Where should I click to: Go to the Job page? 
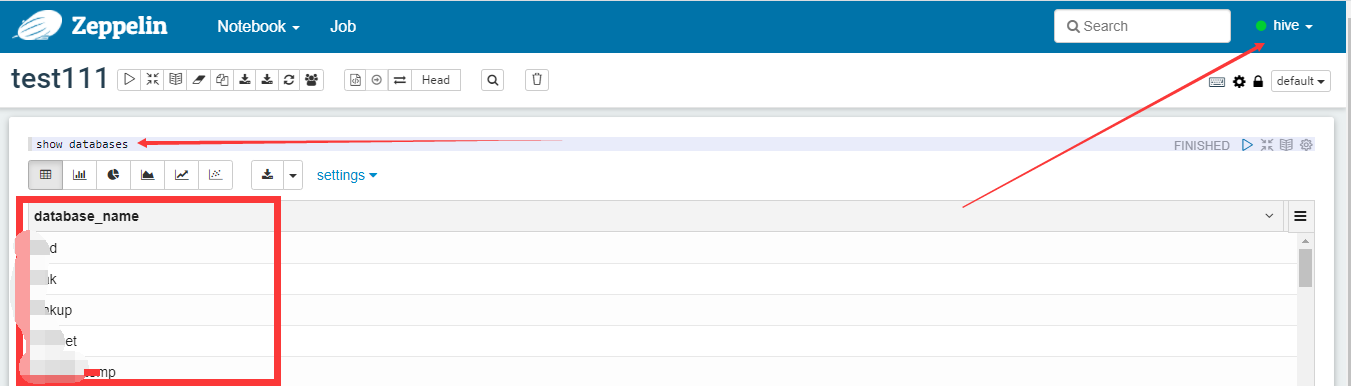(x=343, y=27)
